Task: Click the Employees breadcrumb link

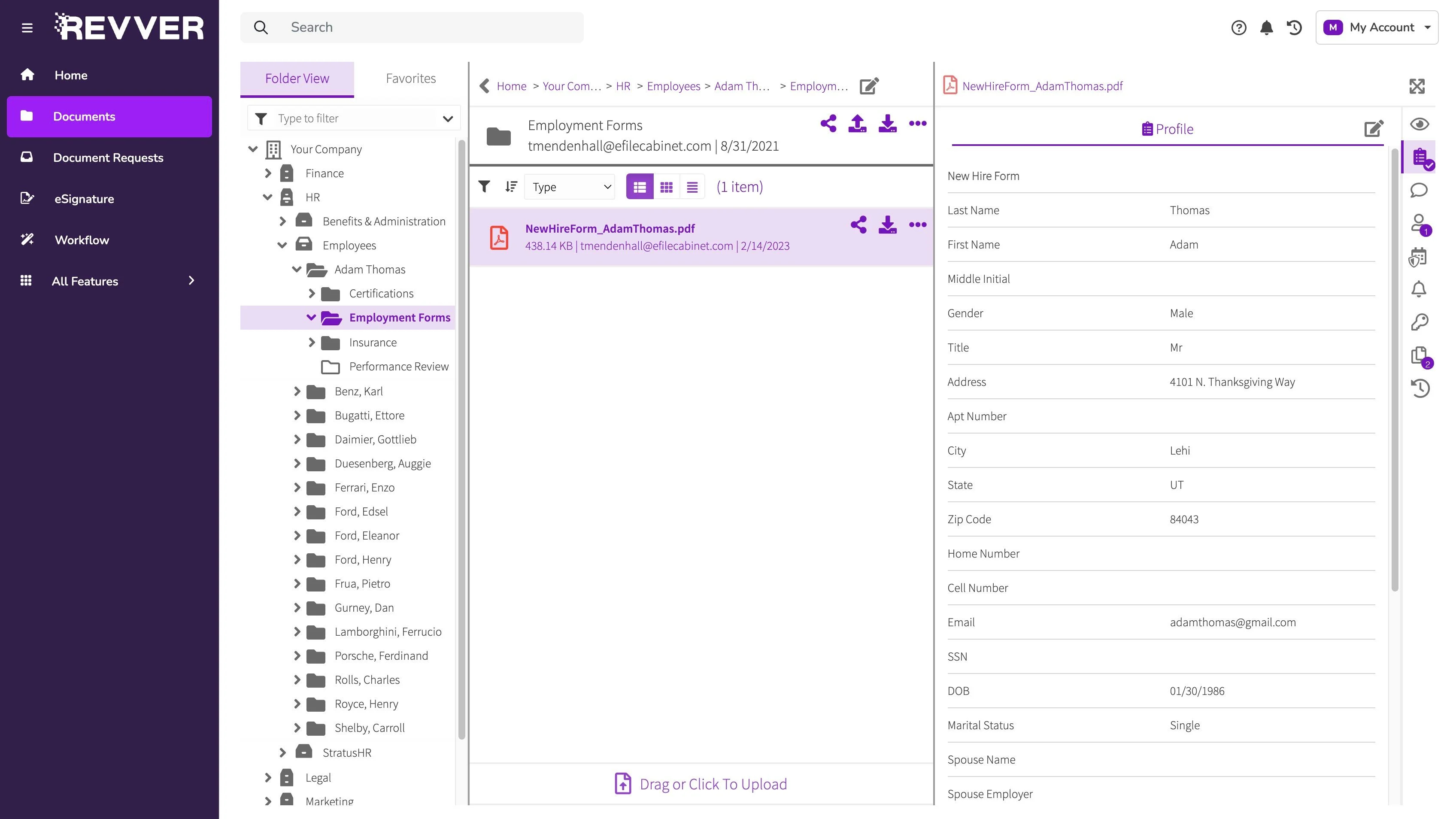Action: [x=673, y=86]
